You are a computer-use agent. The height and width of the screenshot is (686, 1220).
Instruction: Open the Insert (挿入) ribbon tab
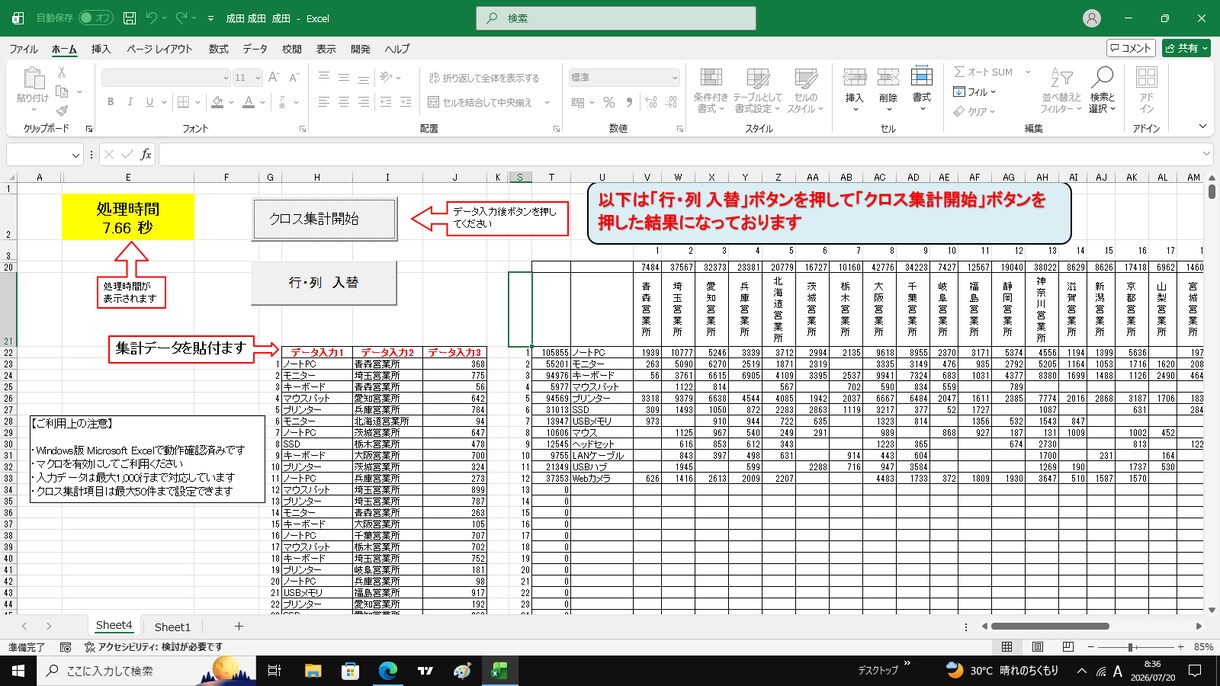click(x=101, y=49)
